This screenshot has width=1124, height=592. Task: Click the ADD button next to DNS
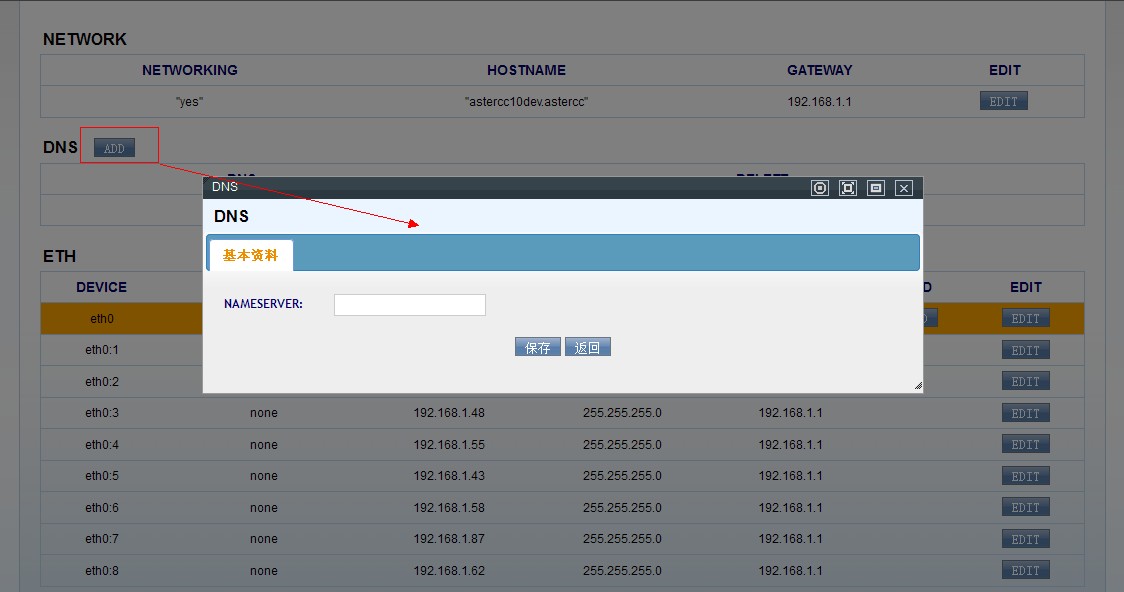[x=114, y=148]
